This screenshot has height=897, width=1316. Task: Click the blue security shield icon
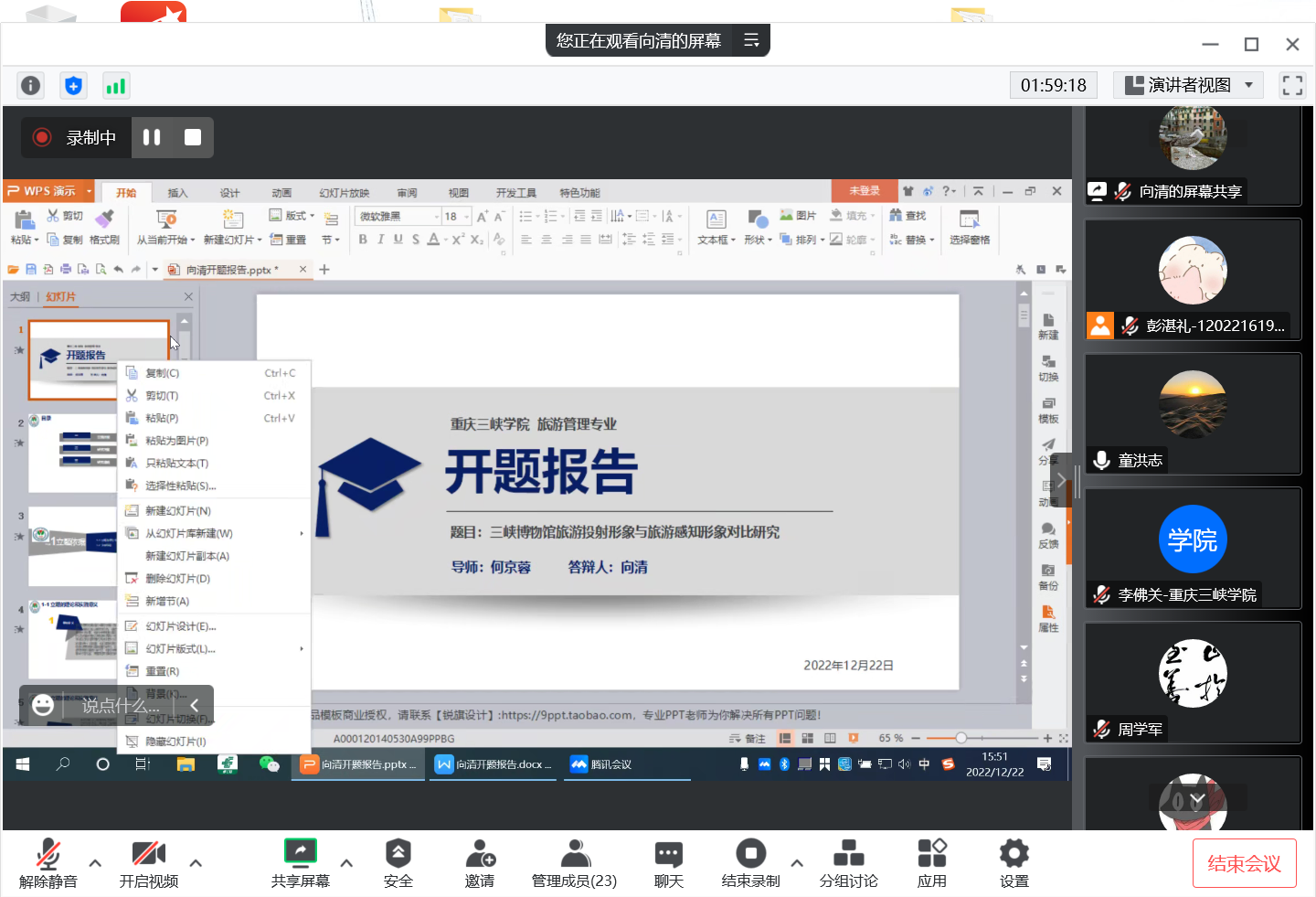pyautogui.click(x=73, y=86)
